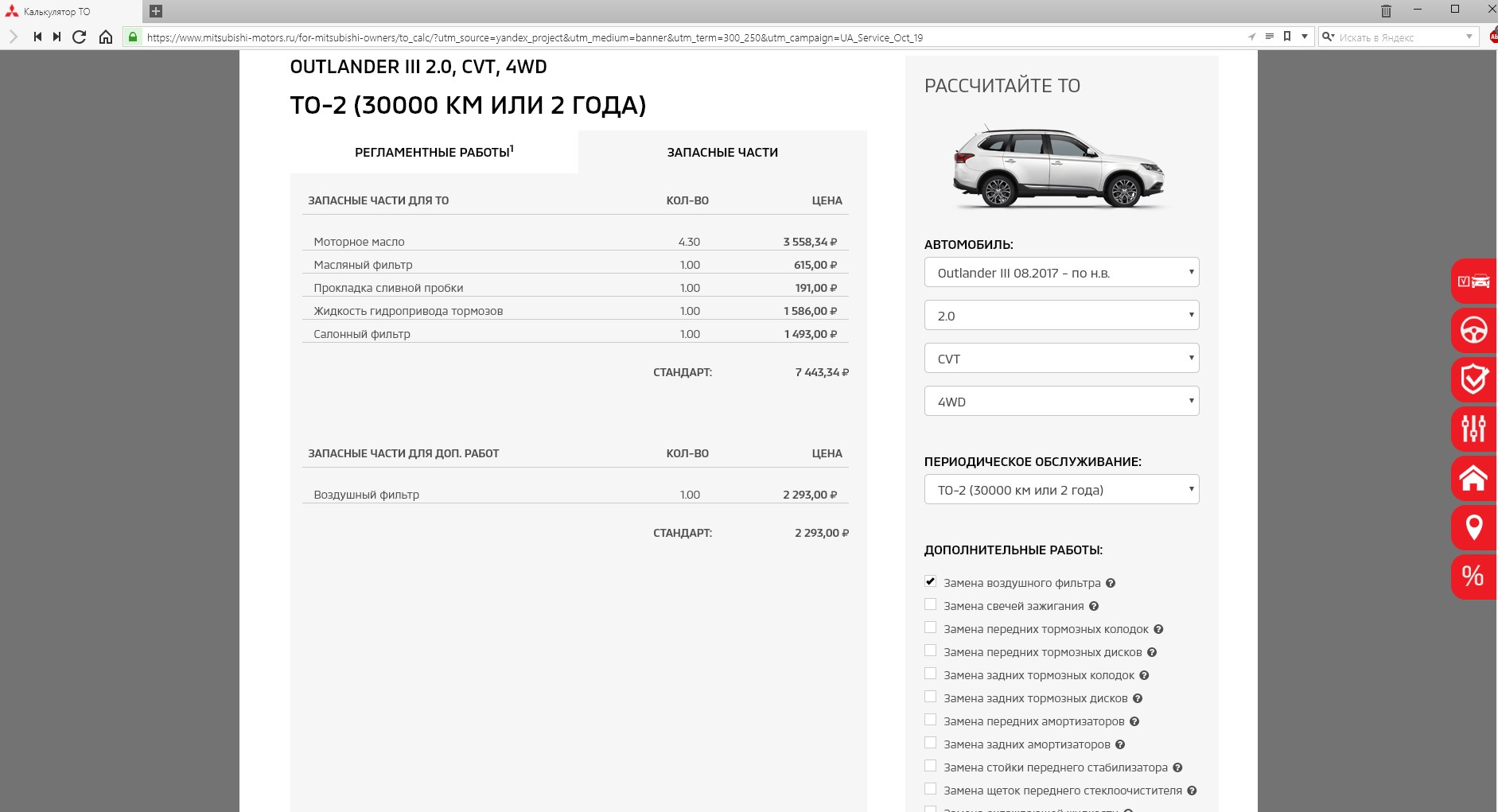Screen dimensions: 1498x812
Task: Switch to the ЗАПАСНЫЕ ЧАСТИ tab
Action: coord(722,152)
